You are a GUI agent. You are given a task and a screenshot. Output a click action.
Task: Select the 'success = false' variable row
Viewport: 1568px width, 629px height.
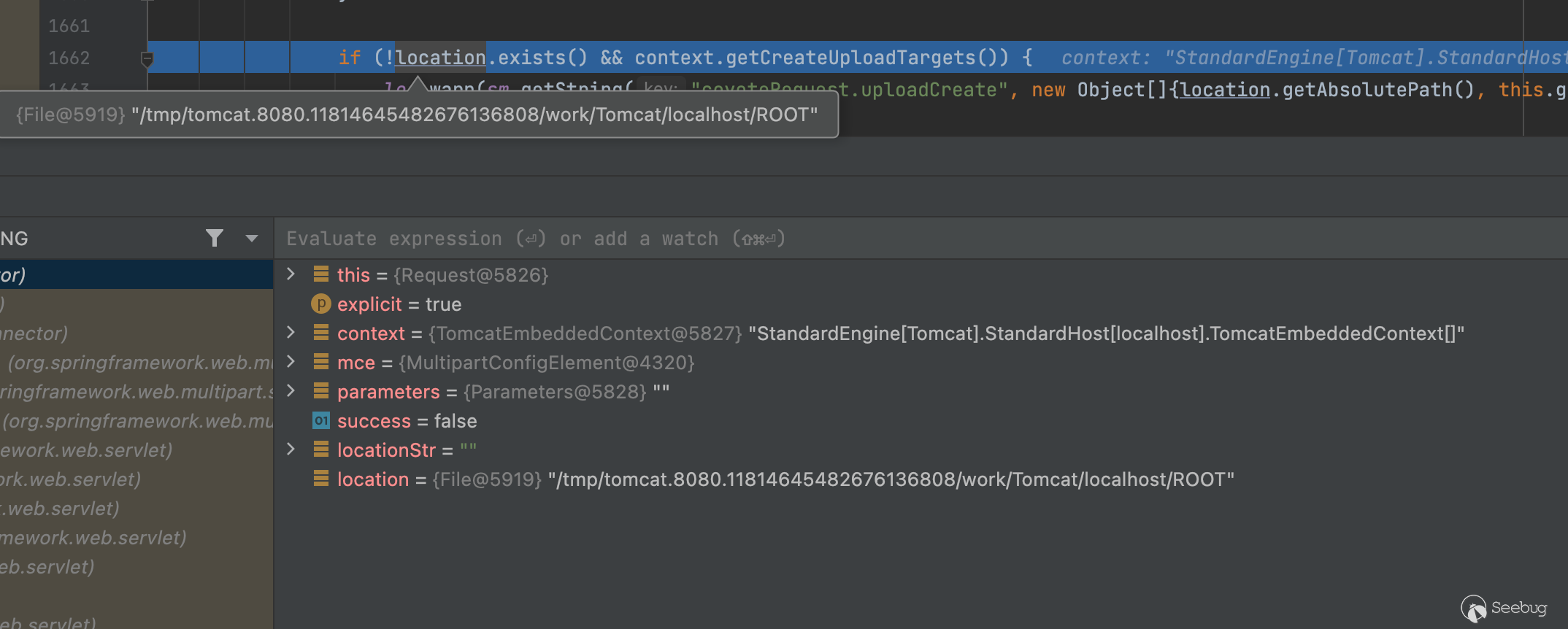coord(921,421)
